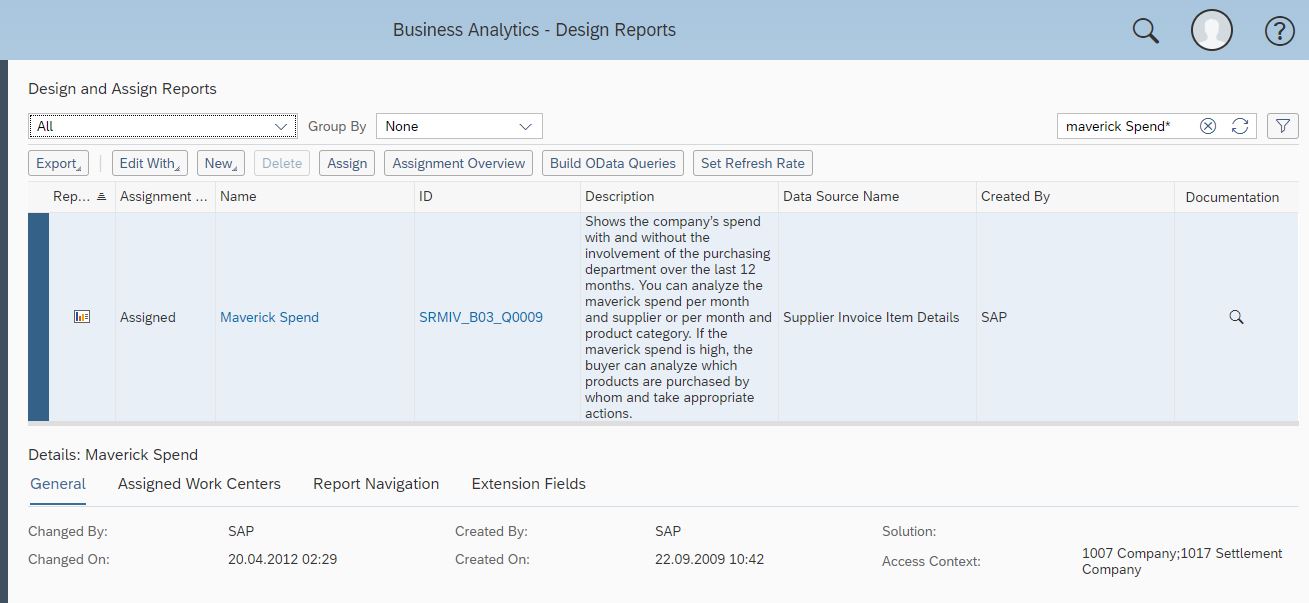Open the Maverick Spend report link

pyautogui.click(x=269, y=317)
